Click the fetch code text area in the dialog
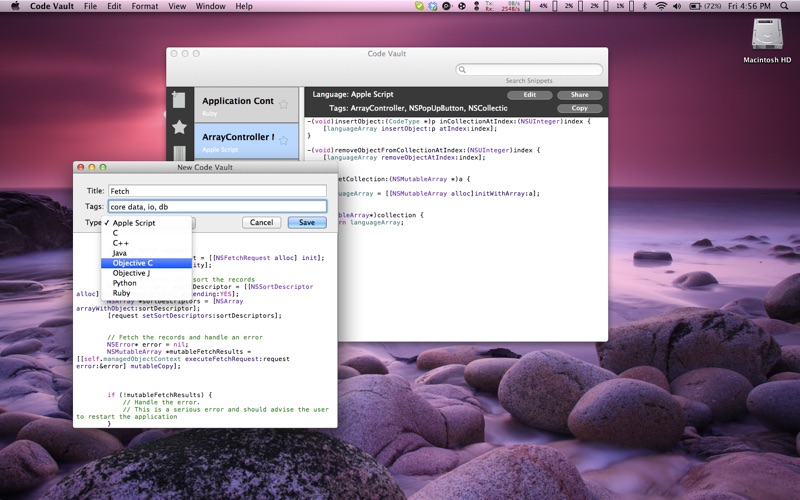800x500 pixels. tap(205, 330)
